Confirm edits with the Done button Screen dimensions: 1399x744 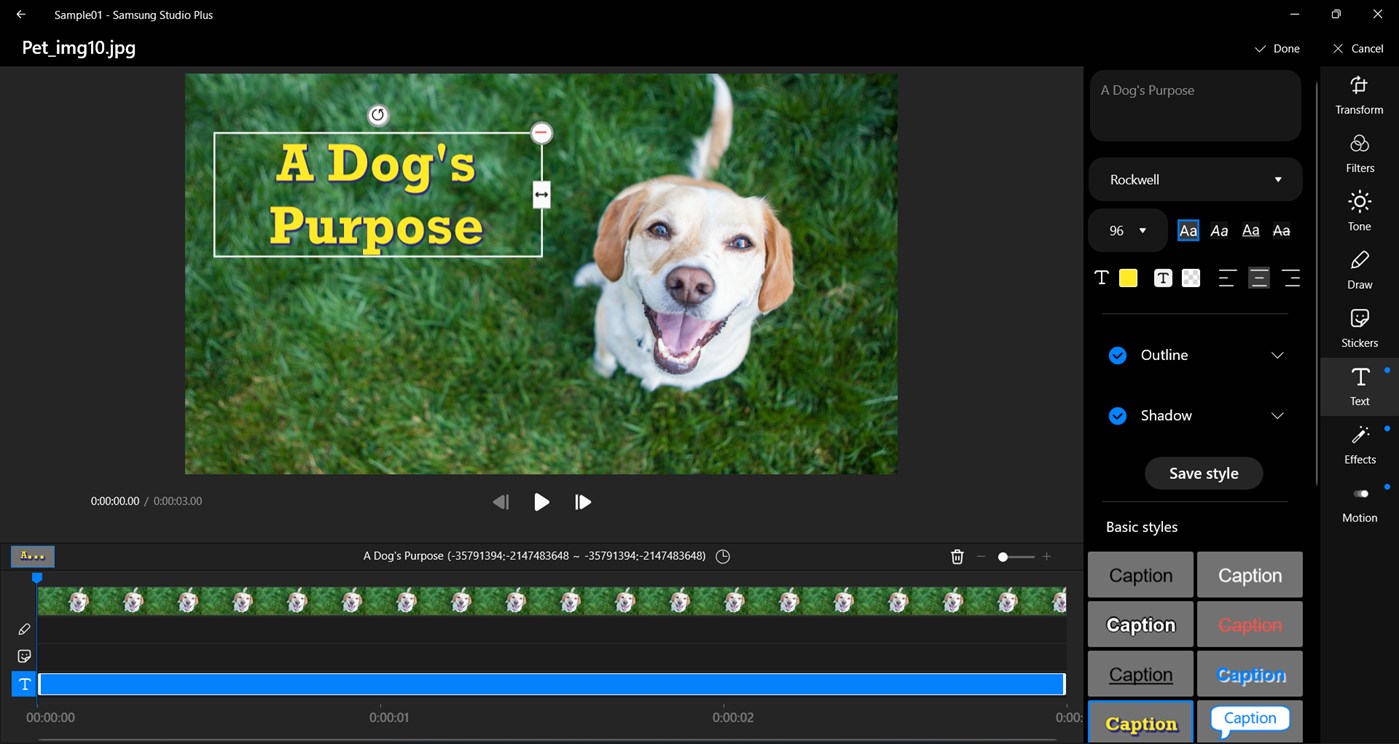1277,48
